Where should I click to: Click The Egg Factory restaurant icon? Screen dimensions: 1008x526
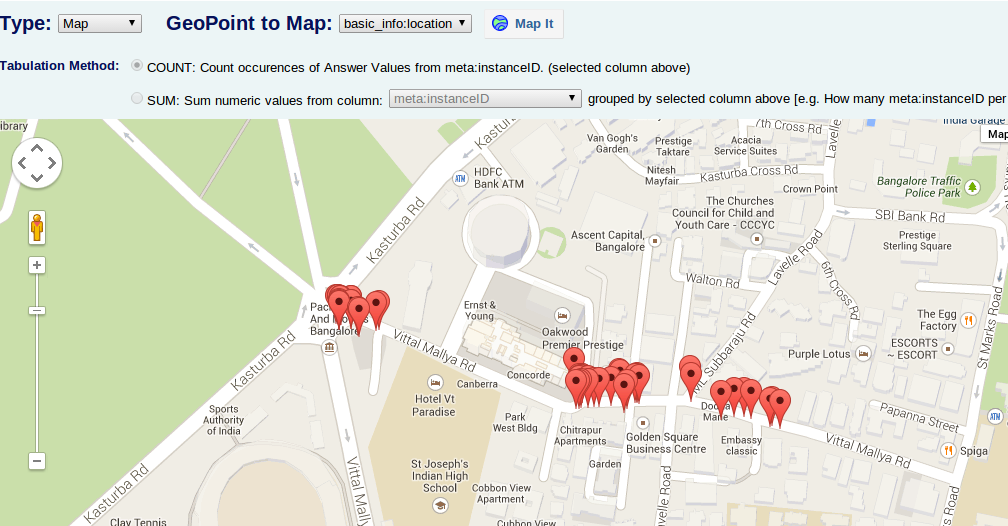(969, 320)
